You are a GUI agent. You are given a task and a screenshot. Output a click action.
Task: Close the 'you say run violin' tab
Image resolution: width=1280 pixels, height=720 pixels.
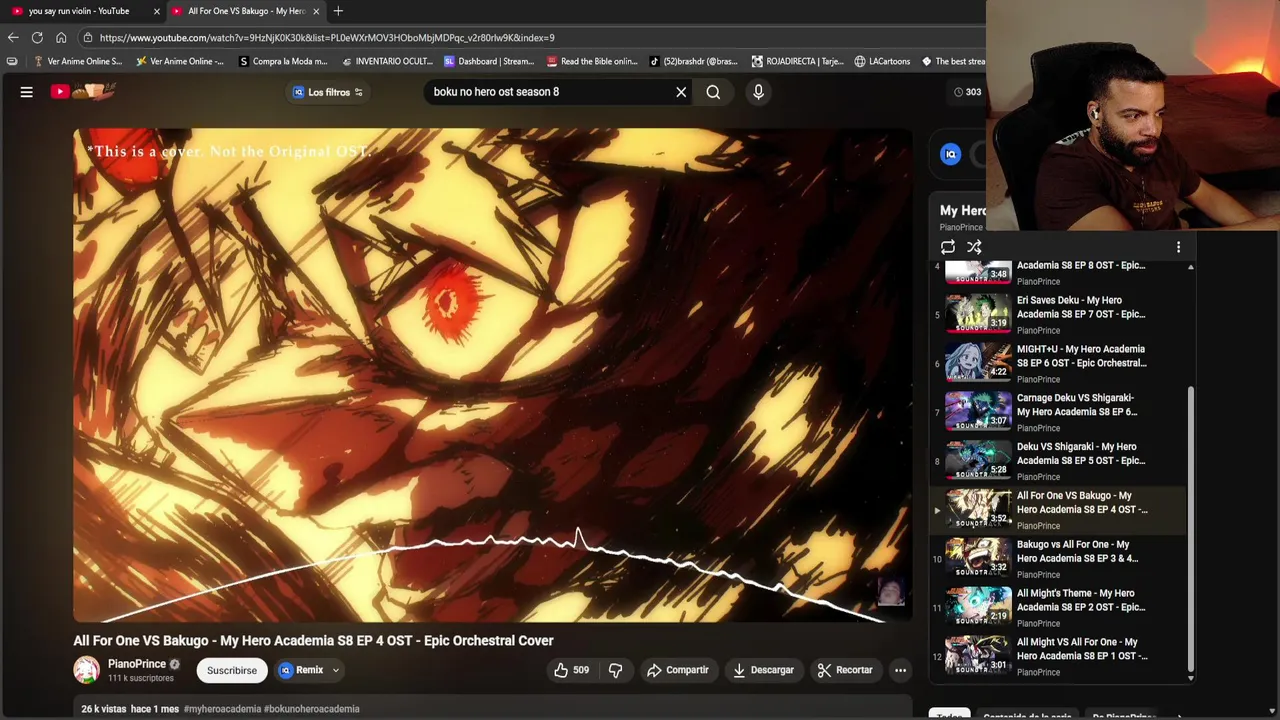[x=156, y=11]
